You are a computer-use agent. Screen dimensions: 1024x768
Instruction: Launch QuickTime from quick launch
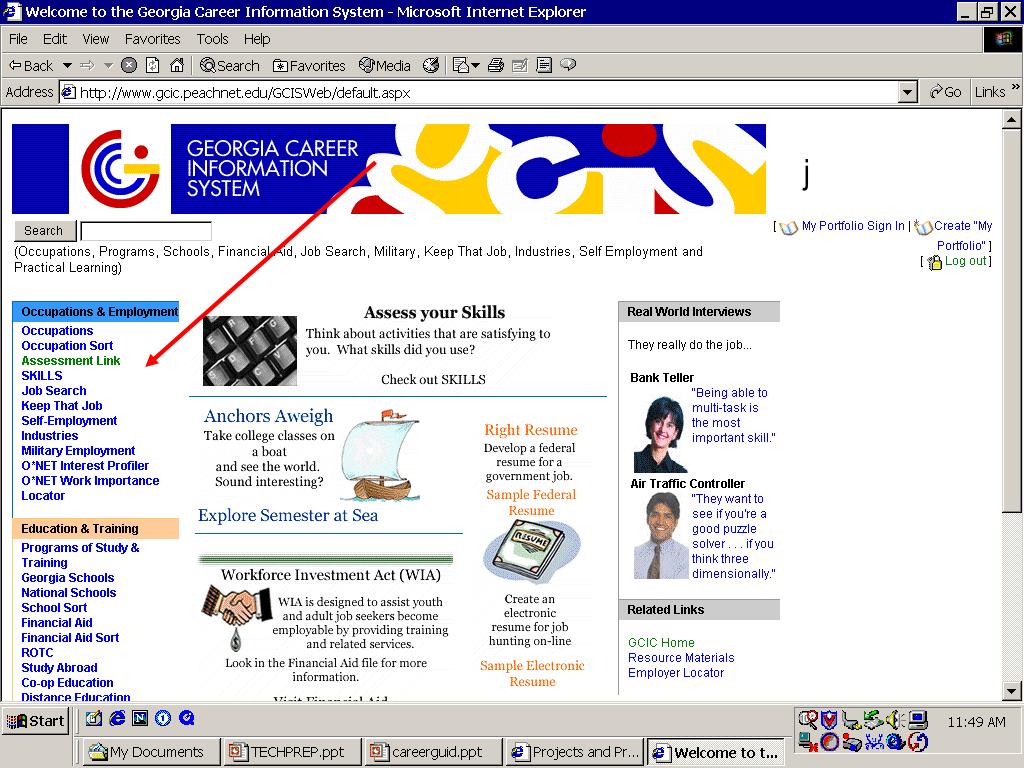click(x=186, y=718)
